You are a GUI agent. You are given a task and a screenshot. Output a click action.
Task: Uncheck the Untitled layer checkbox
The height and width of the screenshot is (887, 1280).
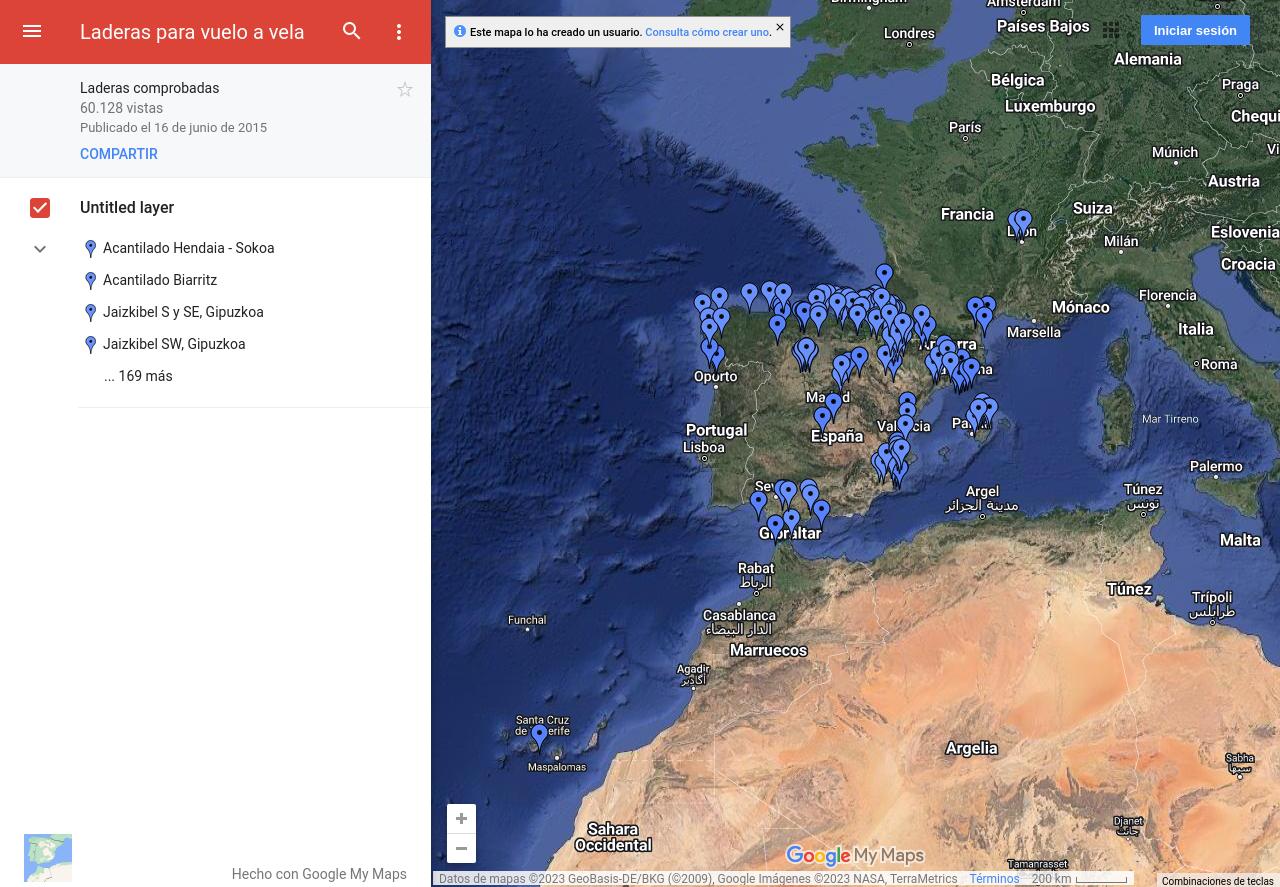[x=40, y=208]
